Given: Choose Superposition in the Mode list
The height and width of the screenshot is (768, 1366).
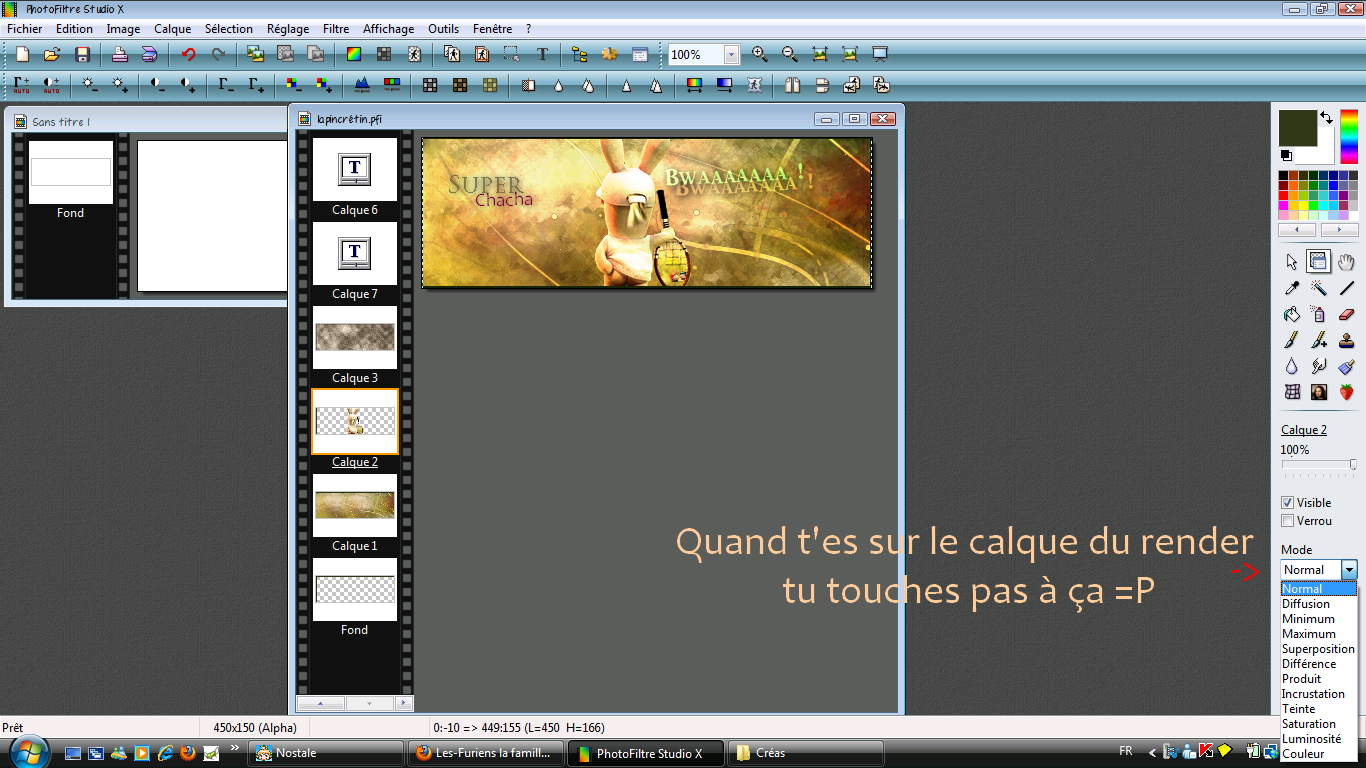Looking at the screenshot, I should click(1318, 648).
